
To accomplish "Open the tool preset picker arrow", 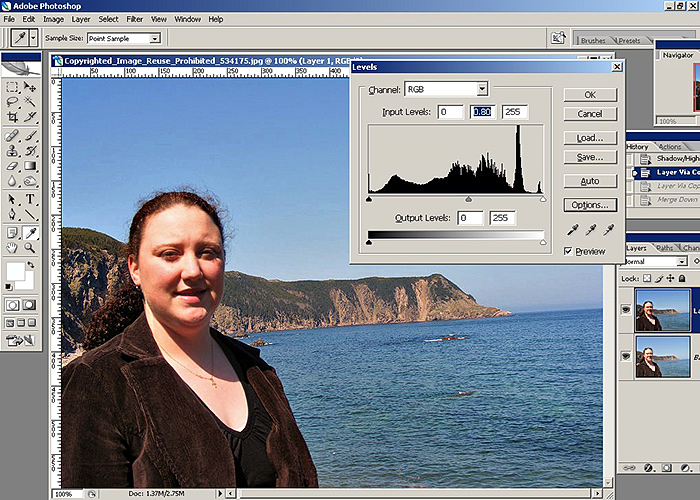I will (33, 38).
